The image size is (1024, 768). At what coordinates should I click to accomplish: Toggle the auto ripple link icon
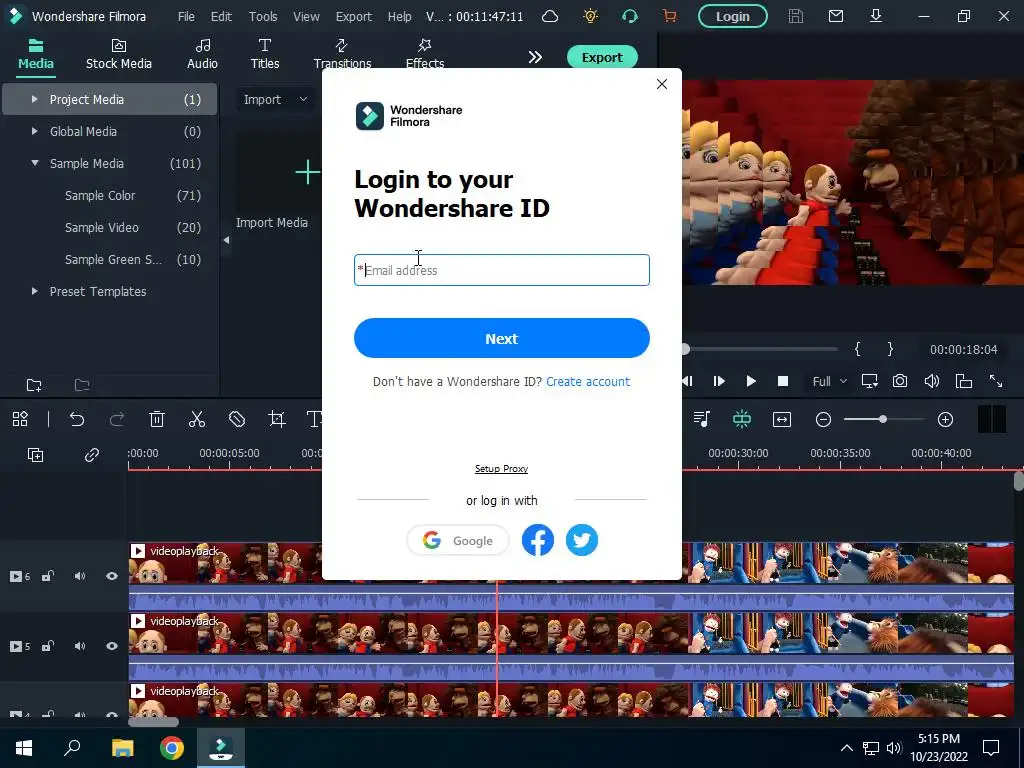point(91,455)
